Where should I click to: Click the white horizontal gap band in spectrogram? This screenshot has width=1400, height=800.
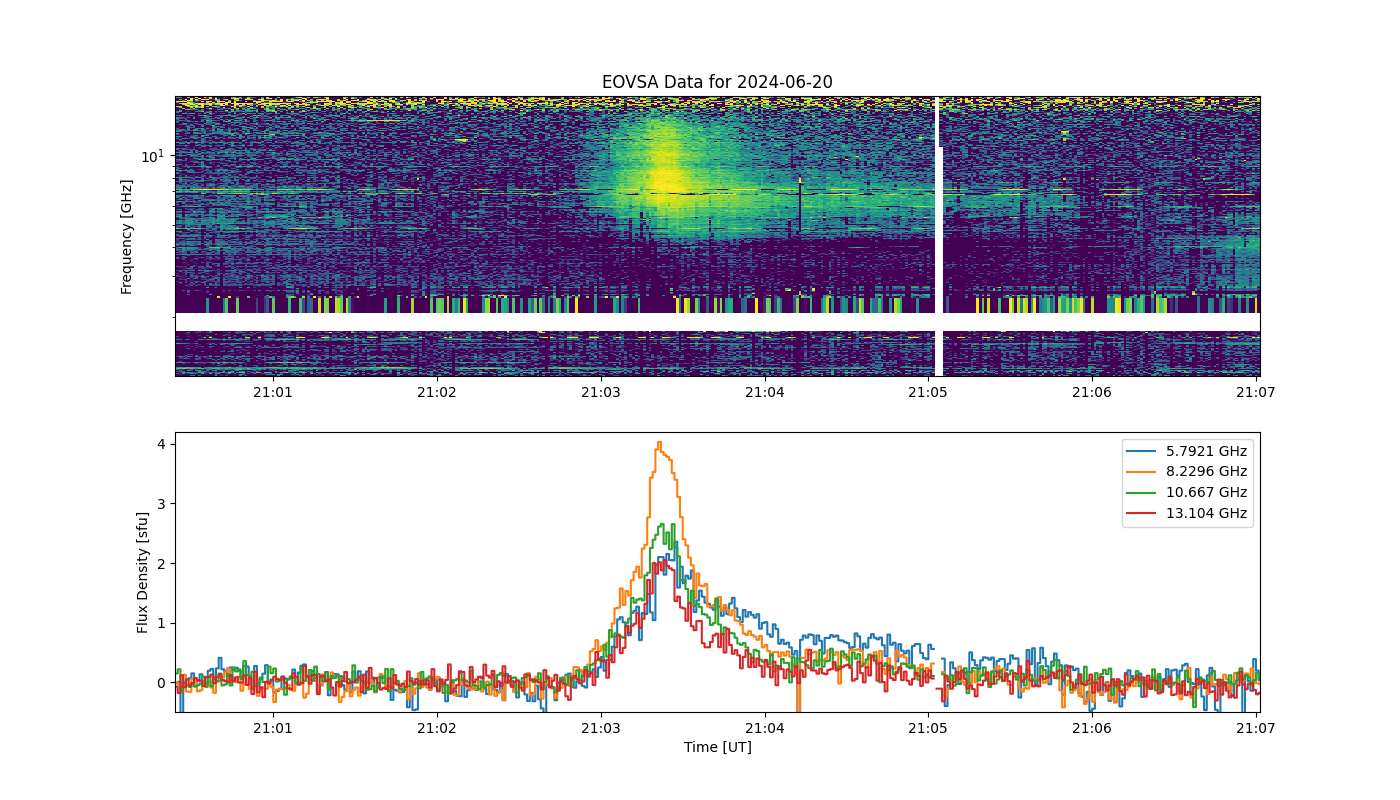pos(717,322)
